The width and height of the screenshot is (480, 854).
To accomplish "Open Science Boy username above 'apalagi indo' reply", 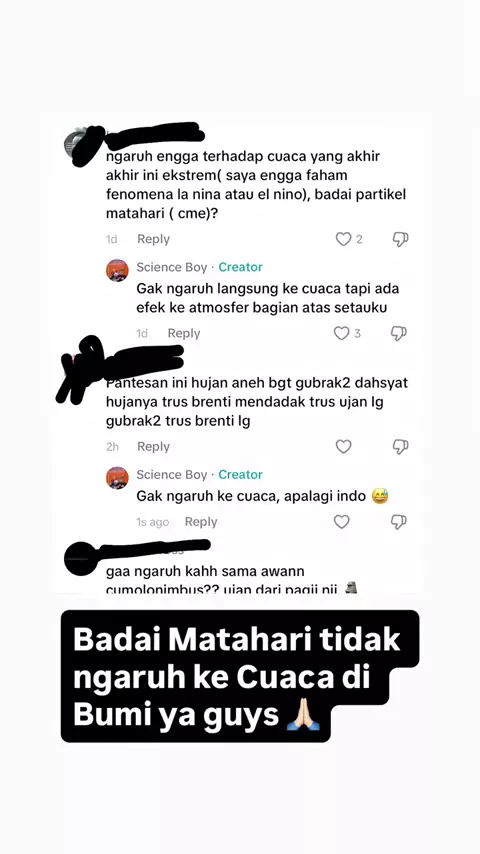I will 172,474.
